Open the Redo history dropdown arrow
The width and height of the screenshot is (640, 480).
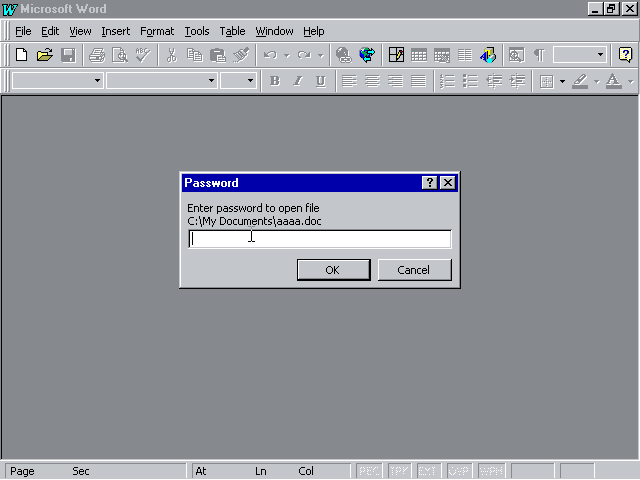[321, 55]
